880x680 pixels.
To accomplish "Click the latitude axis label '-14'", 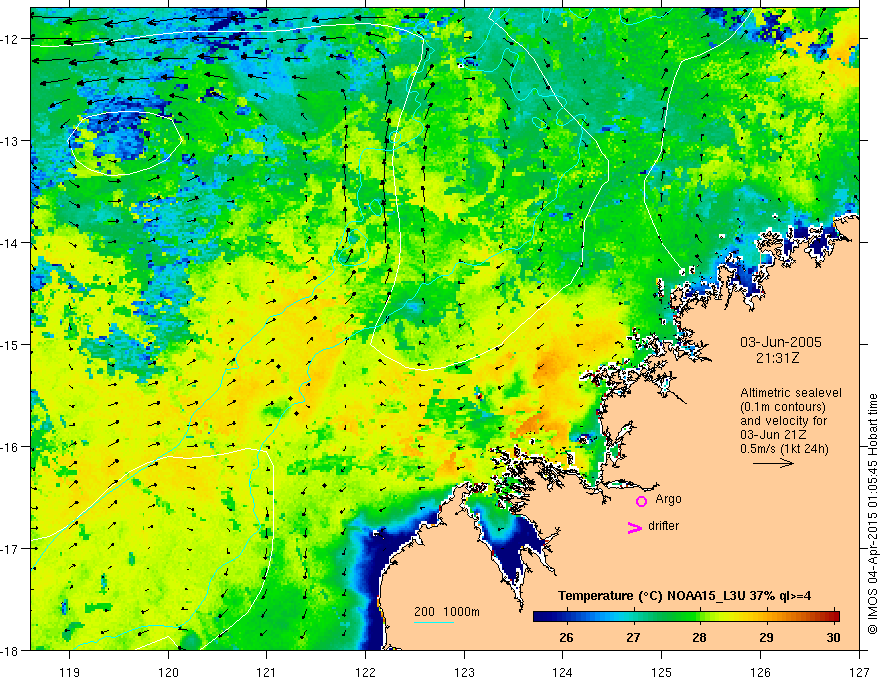I will [x=11, y=243].
